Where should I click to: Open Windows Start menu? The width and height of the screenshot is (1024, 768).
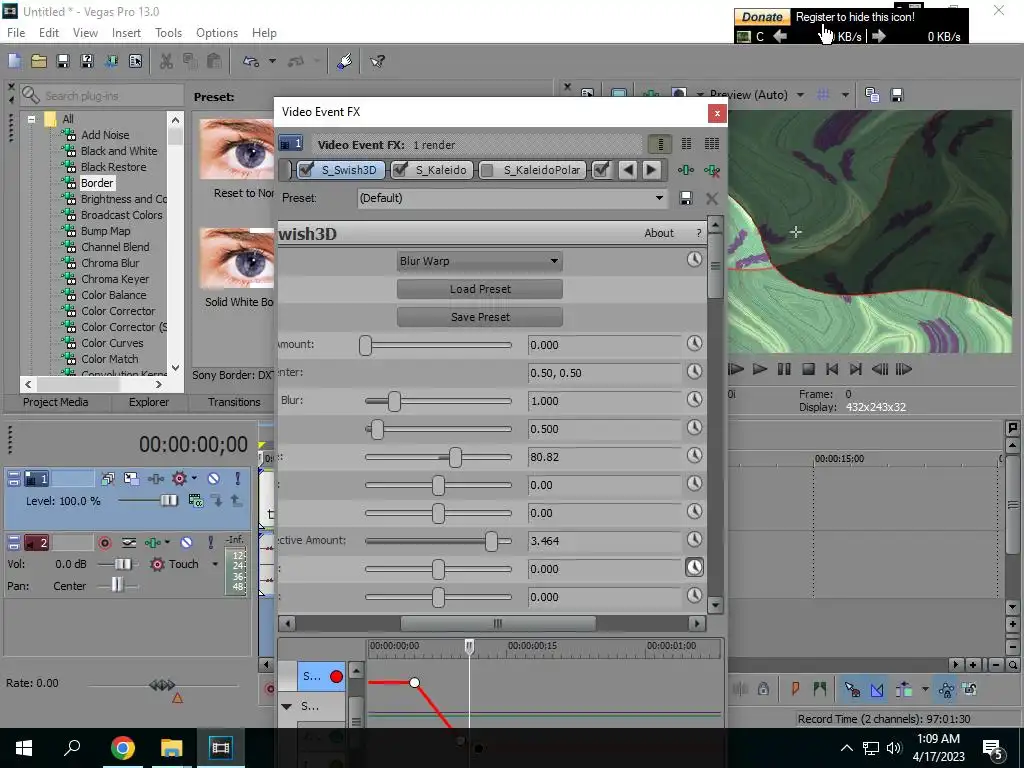point(24,748)
